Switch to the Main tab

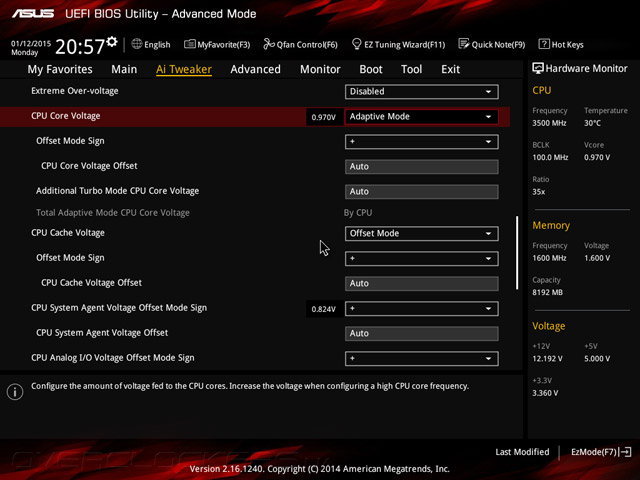click(124, 69)
